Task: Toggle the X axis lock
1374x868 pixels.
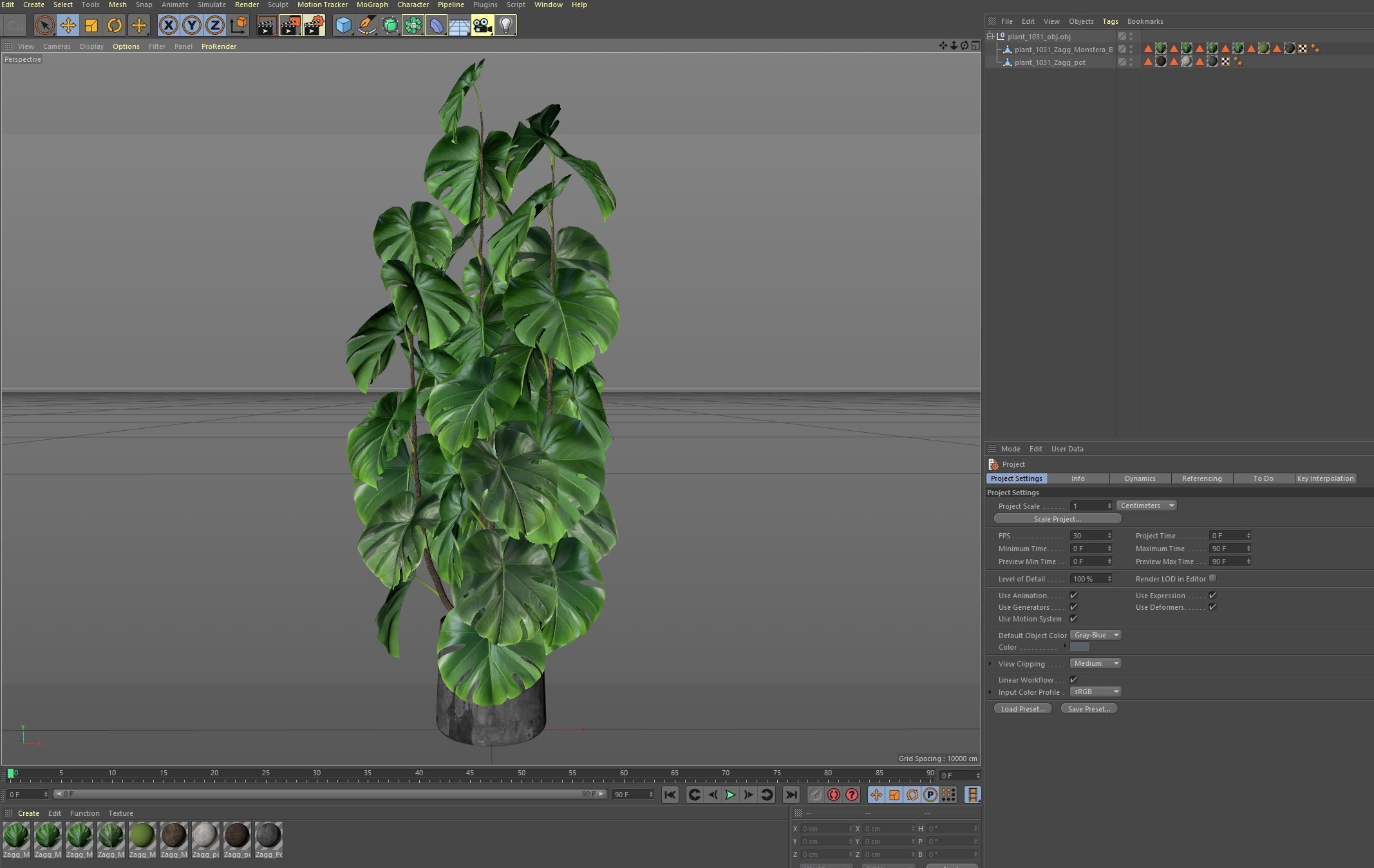Action: [168, 25]
